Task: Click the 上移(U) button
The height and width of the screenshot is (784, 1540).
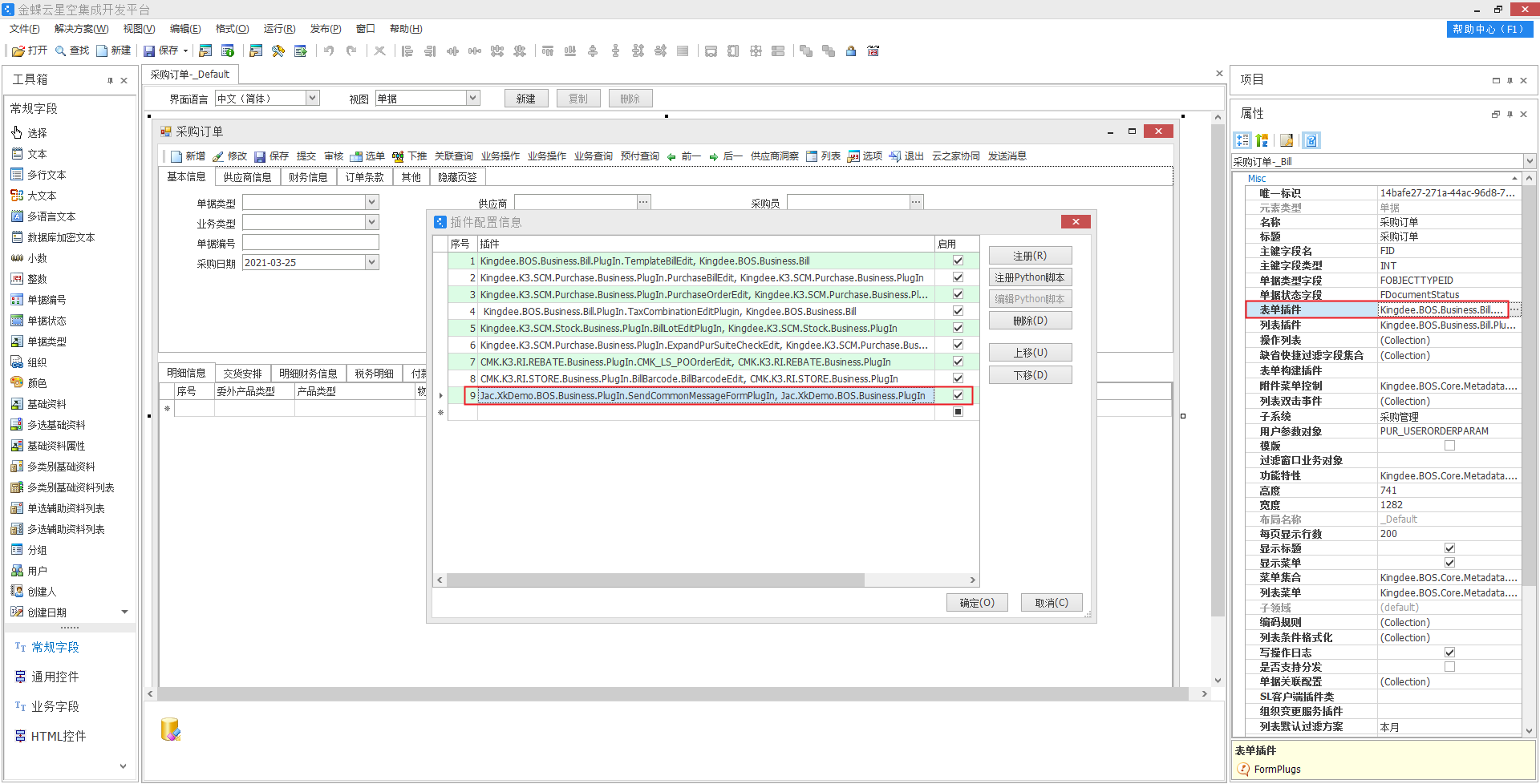Action: pyautogui.click(x=1030, y=353)
